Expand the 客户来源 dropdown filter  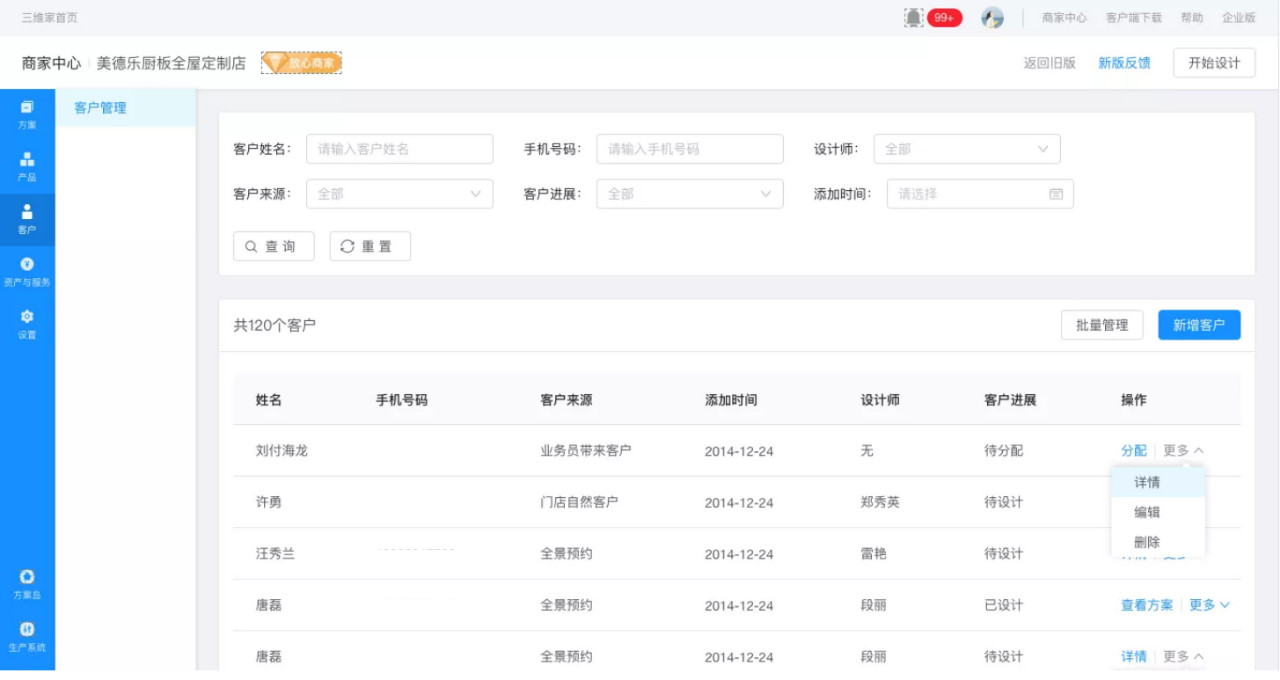click(399, 194)
